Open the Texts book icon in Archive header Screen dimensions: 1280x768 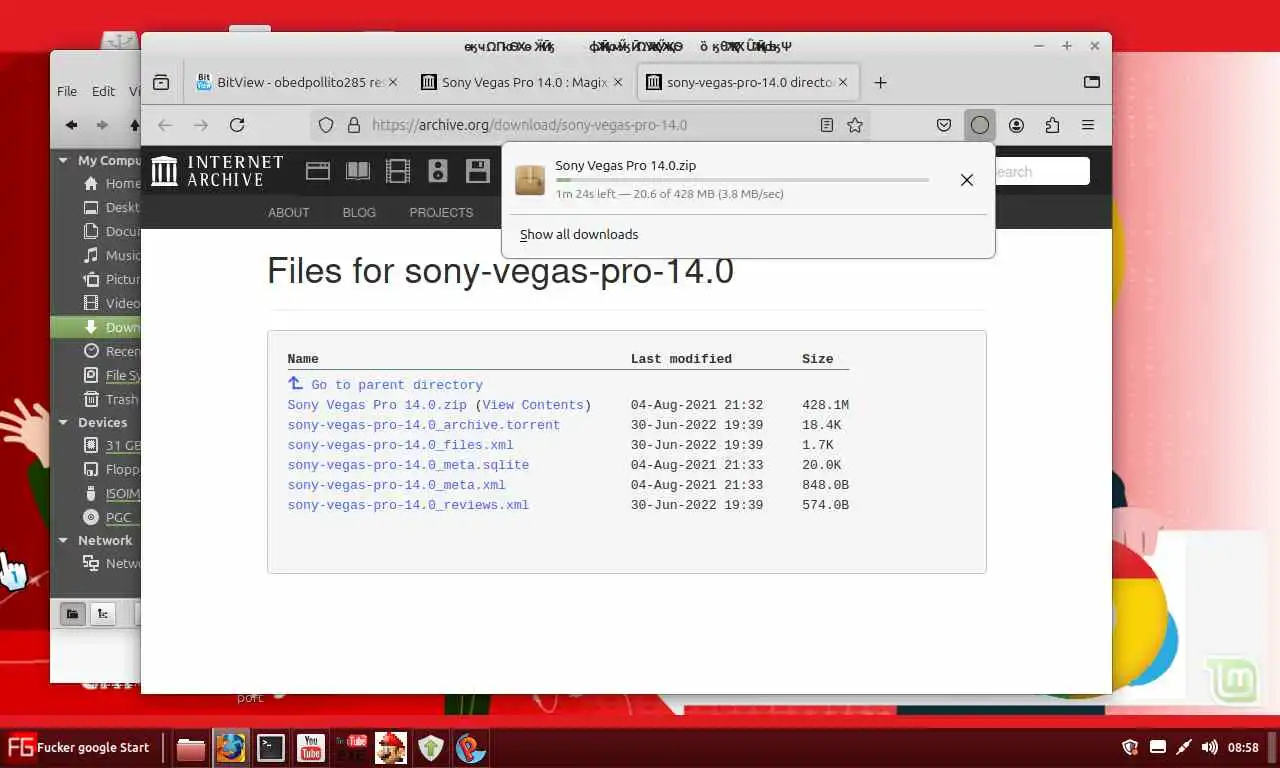(x=358, y=171)
